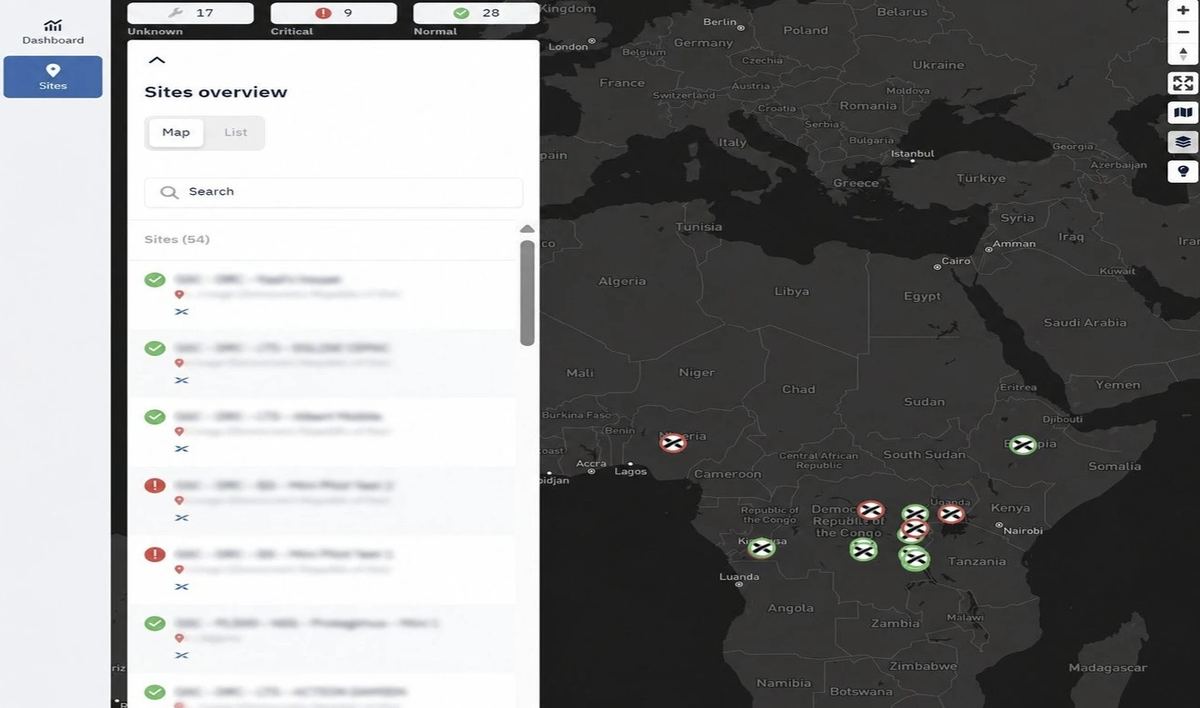
Task: Click the green check icon of the third site row
Action: (155, 417)
